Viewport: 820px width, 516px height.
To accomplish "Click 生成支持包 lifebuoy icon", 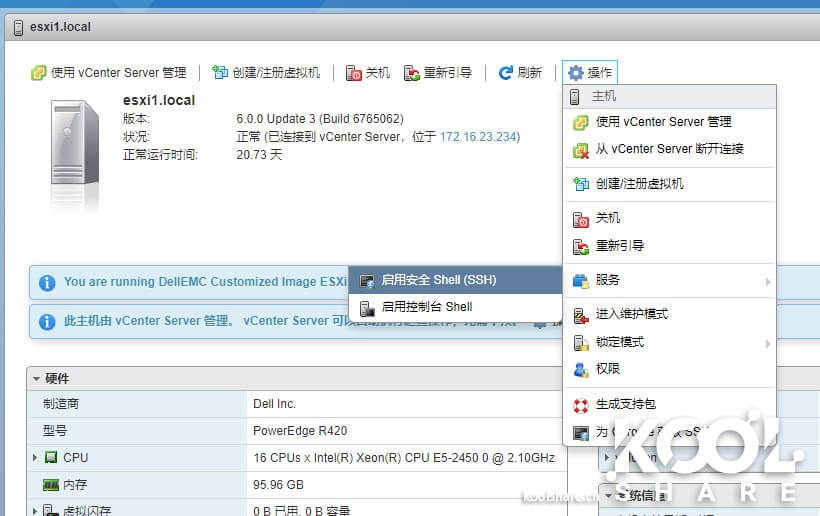I will pos(580,405).
